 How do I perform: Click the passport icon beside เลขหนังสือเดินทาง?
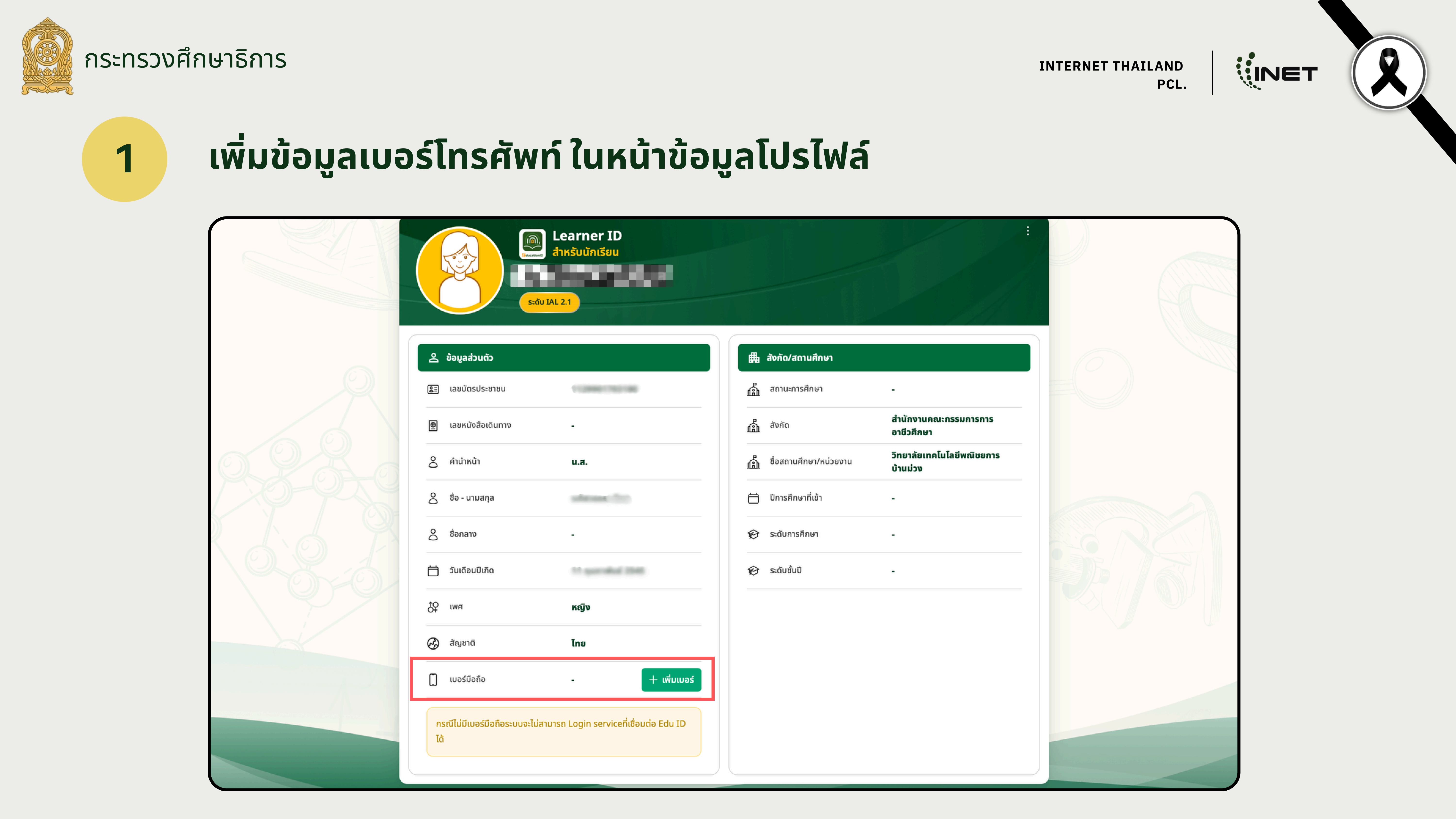point(433,426)
